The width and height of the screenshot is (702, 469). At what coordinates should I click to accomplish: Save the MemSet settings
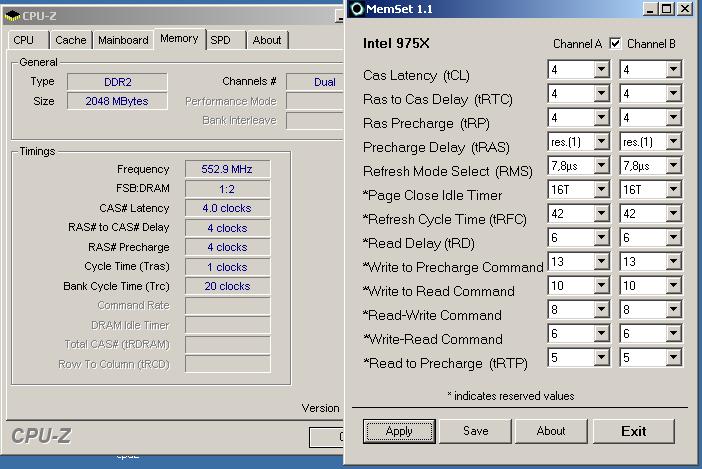(475, 431)
